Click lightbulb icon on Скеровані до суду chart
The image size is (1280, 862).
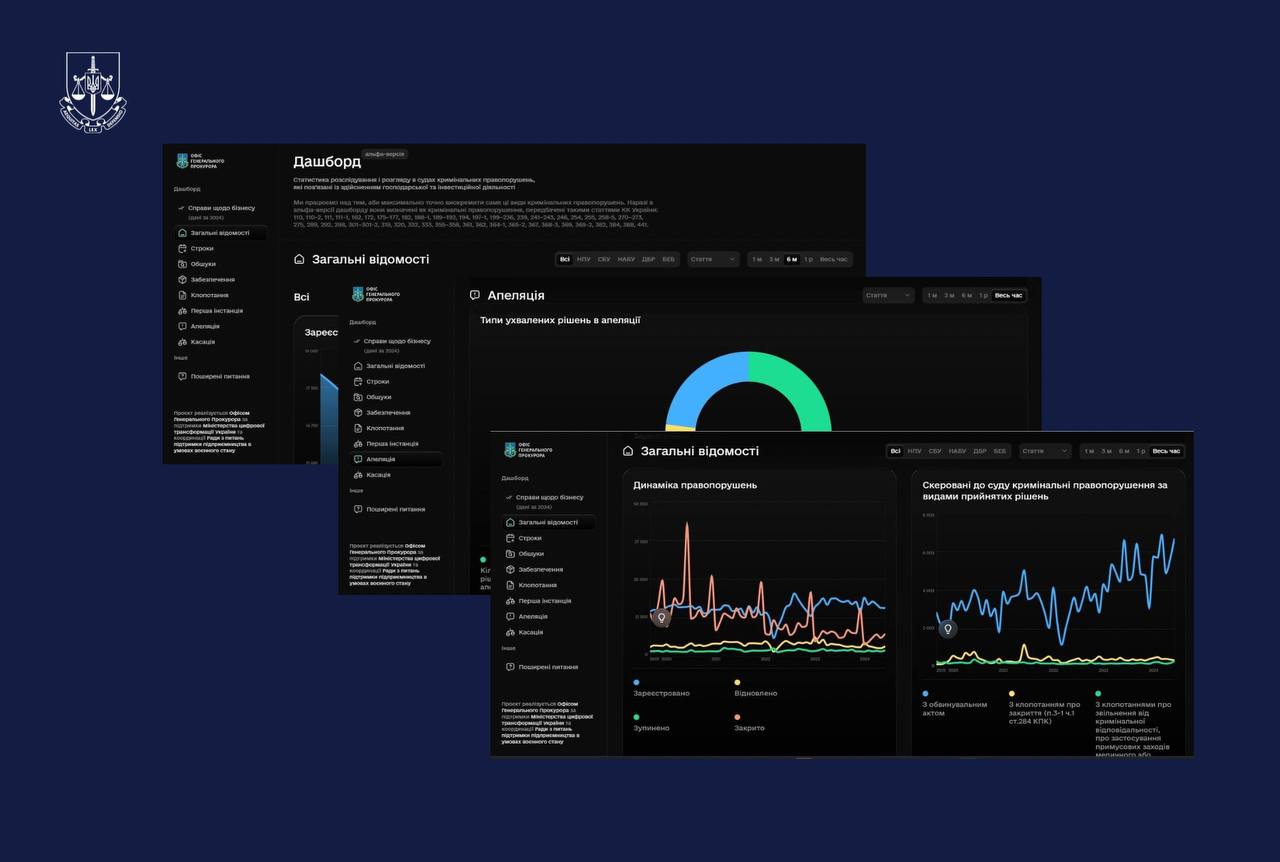(948, 629)
